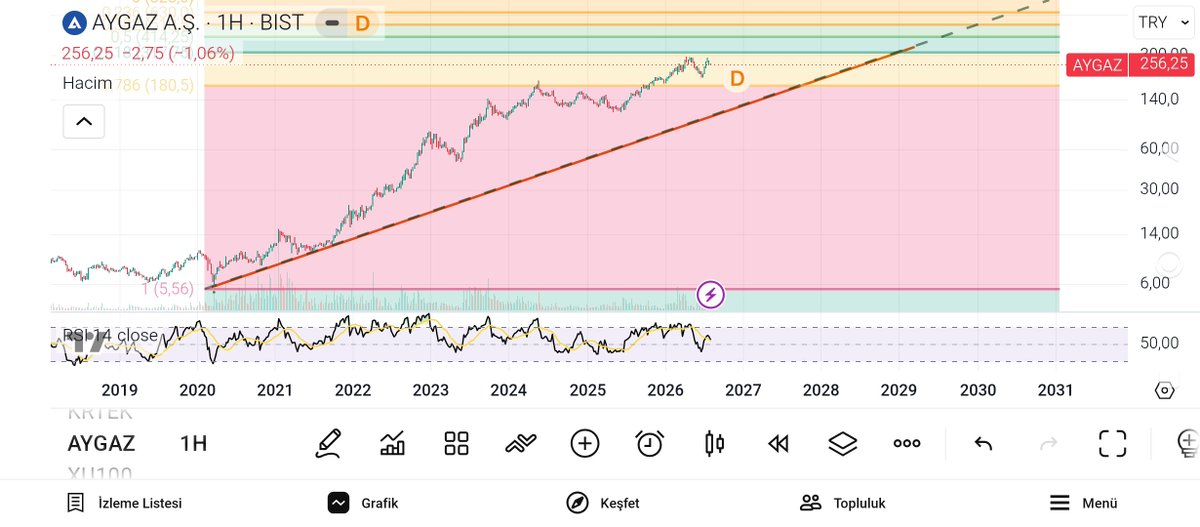The image size is (1200, 527).
Task: Tap the 2023 year on time axis
Action: click(x=430, y=390)
